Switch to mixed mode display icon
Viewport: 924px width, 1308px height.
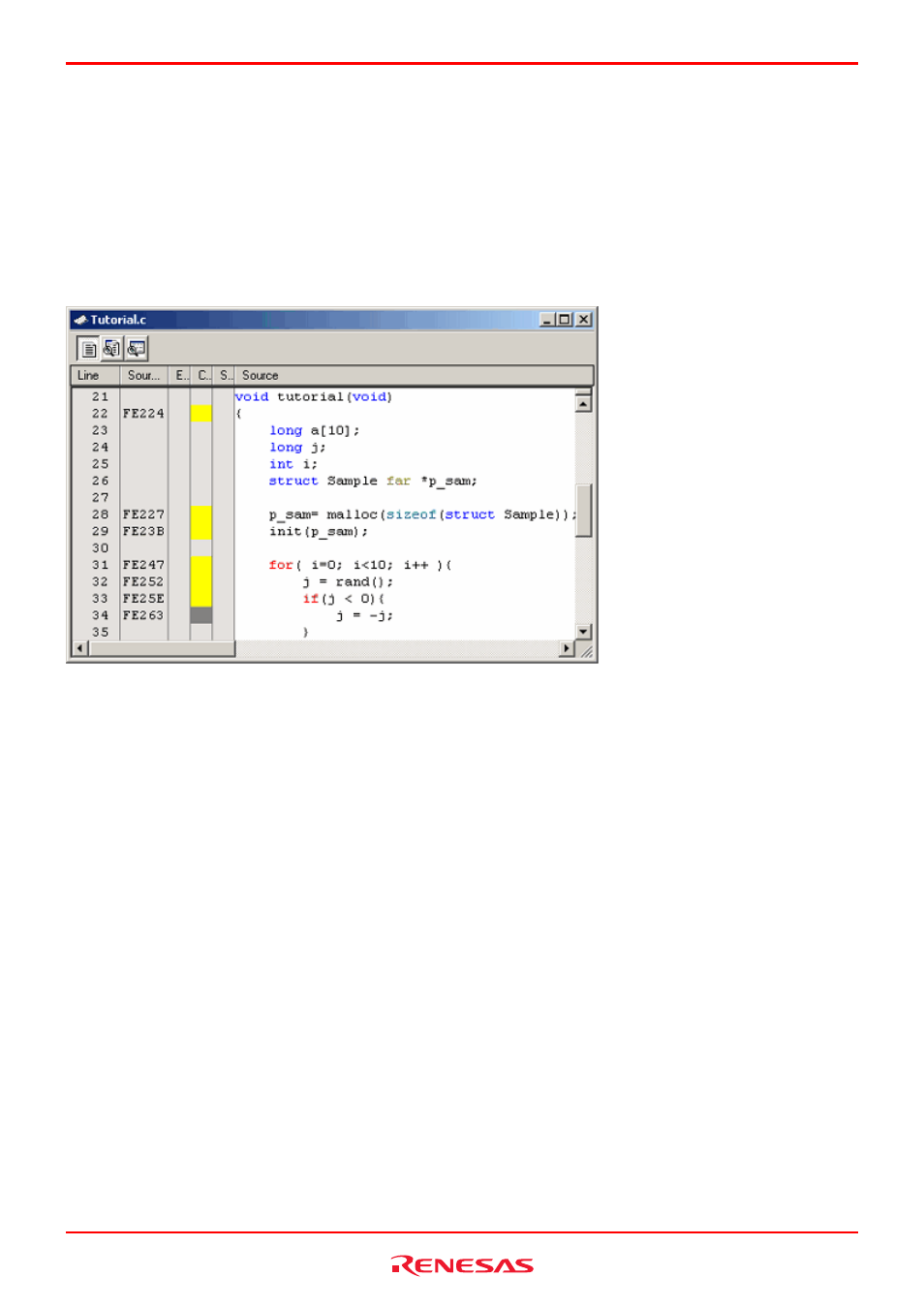tap(112, 349)
